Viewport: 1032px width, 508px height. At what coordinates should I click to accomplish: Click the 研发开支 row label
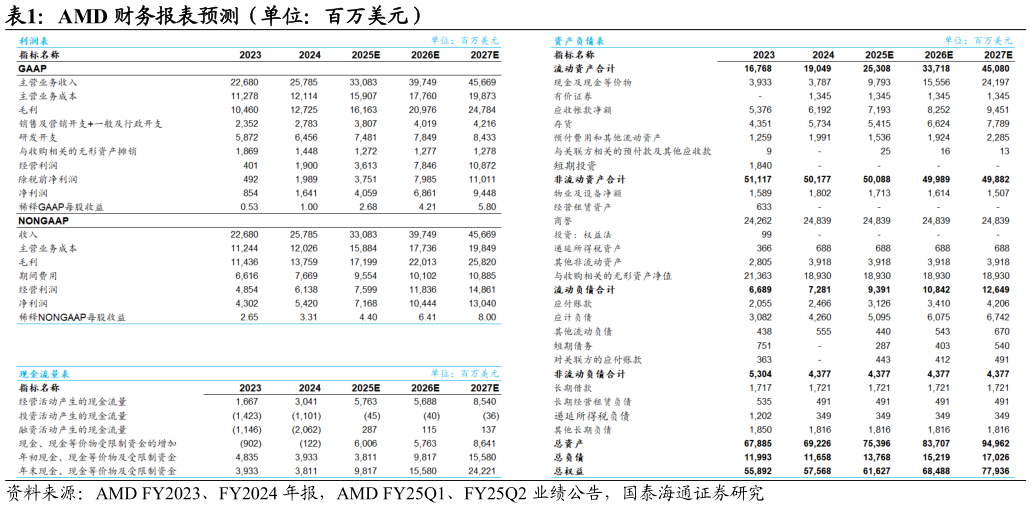click(41, 137)
